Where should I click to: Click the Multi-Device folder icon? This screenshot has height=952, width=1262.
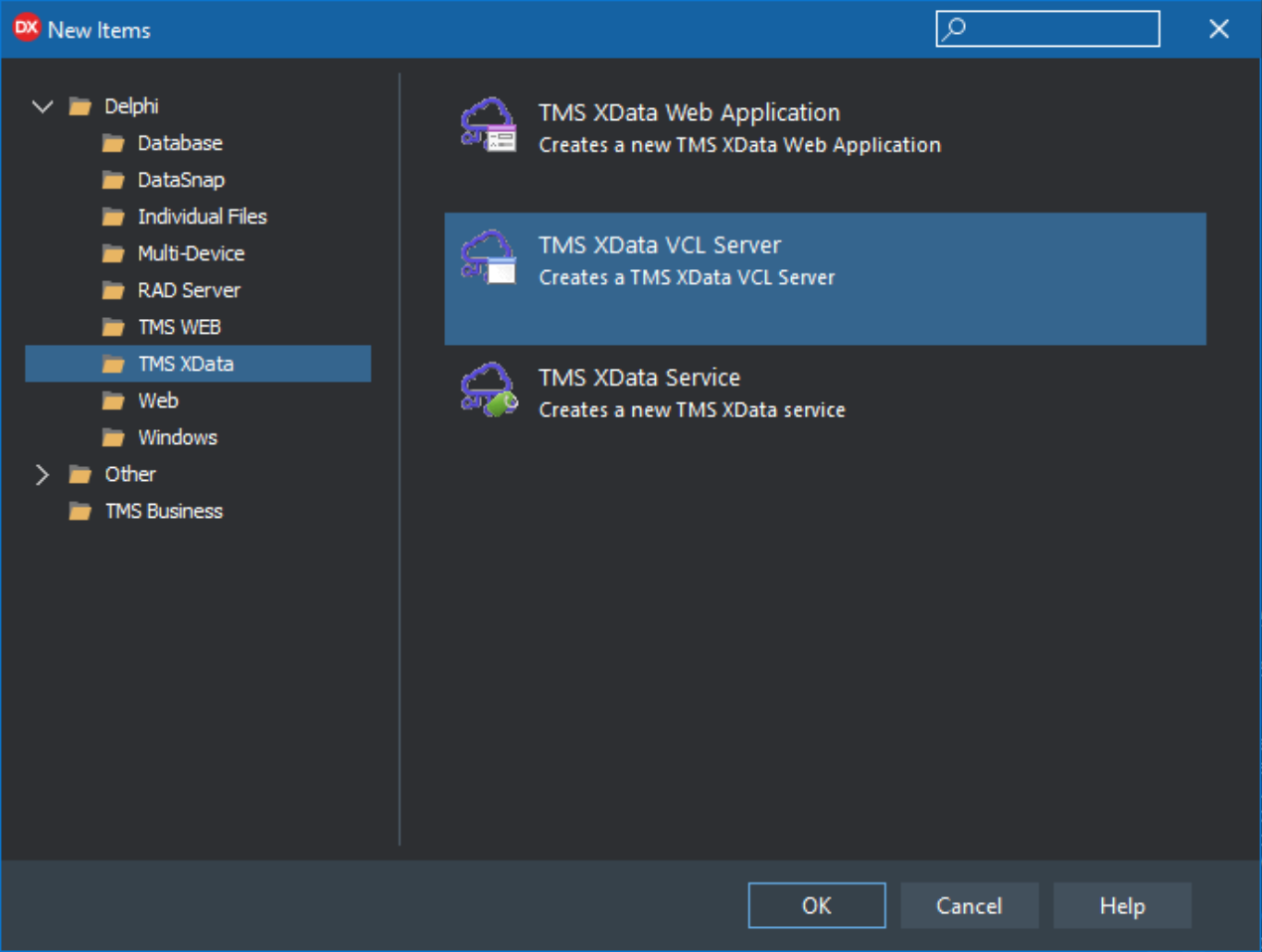(114, 254)
